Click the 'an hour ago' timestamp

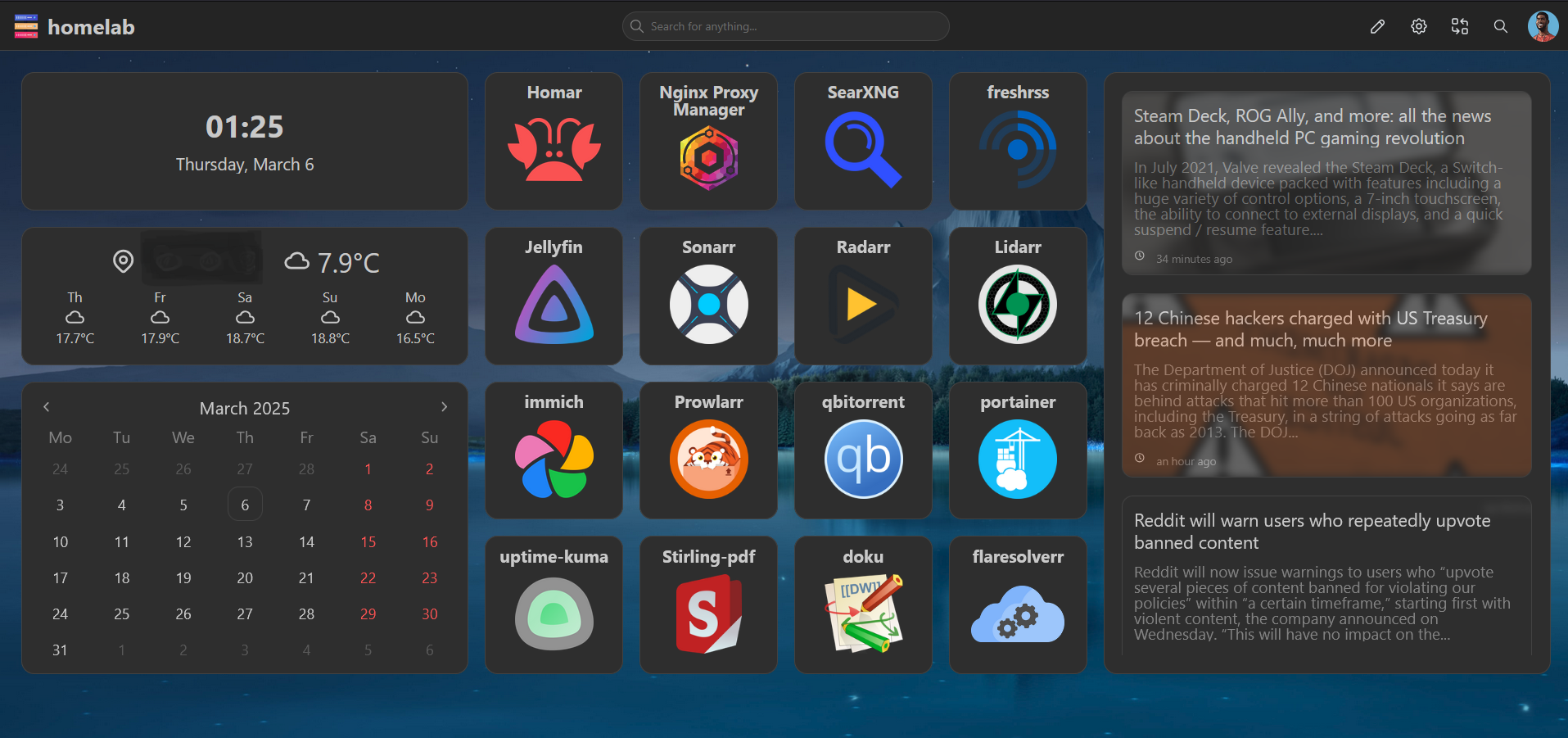(1186, 461)
